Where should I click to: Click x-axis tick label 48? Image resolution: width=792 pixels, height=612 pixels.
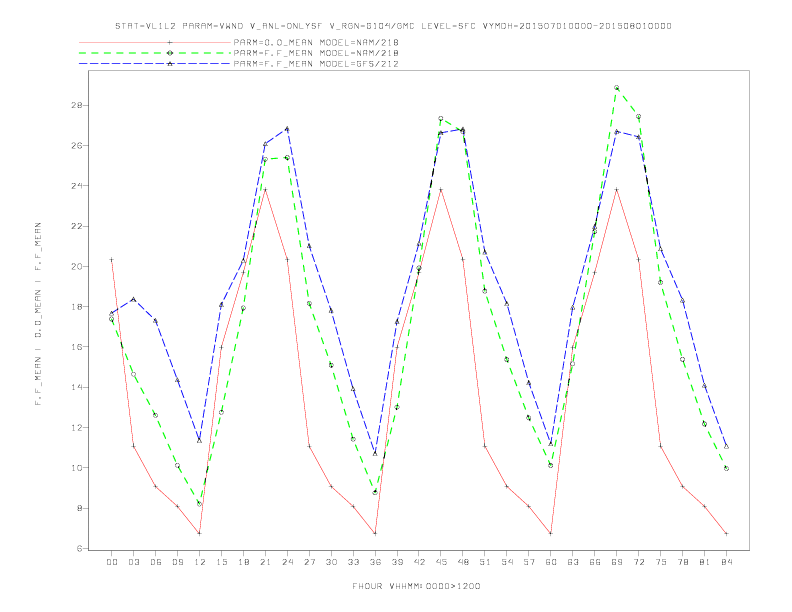coord(463,562)
